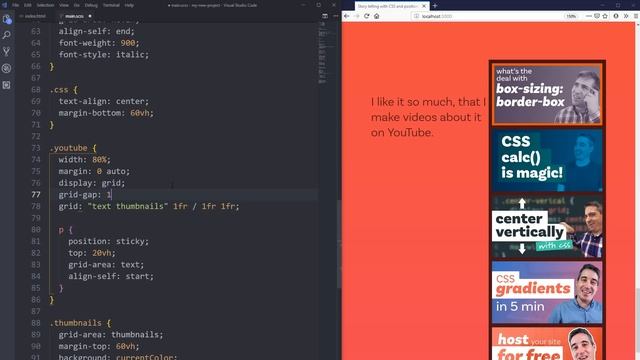
Task: Open the Edit menu in VS Code
Action: pos(28,5)
